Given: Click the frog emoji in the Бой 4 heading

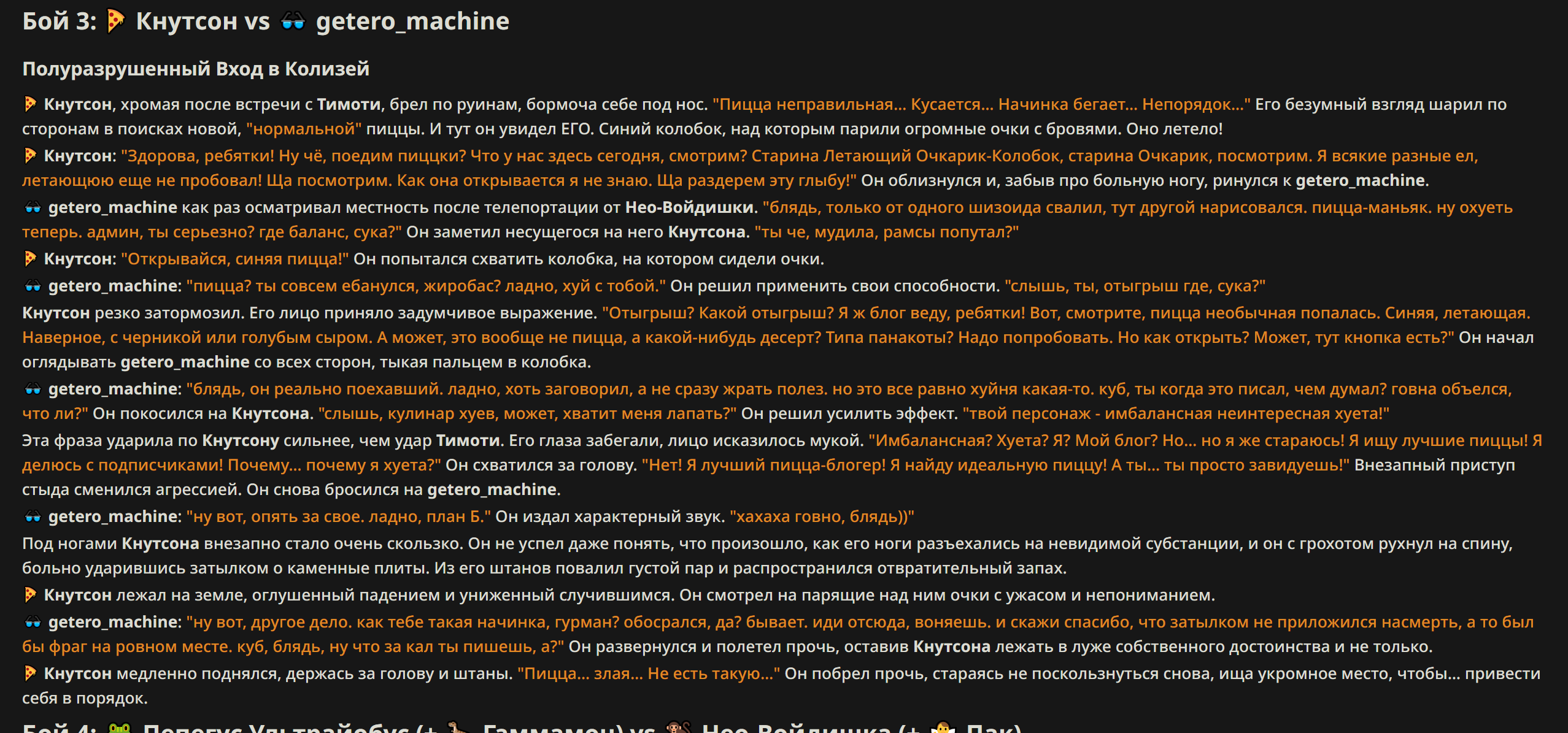Looking at the screenshot, I should 119,727.
